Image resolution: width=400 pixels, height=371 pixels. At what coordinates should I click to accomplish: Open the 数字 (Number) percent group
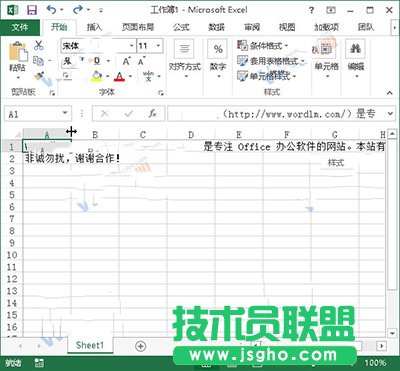(218, 60)
